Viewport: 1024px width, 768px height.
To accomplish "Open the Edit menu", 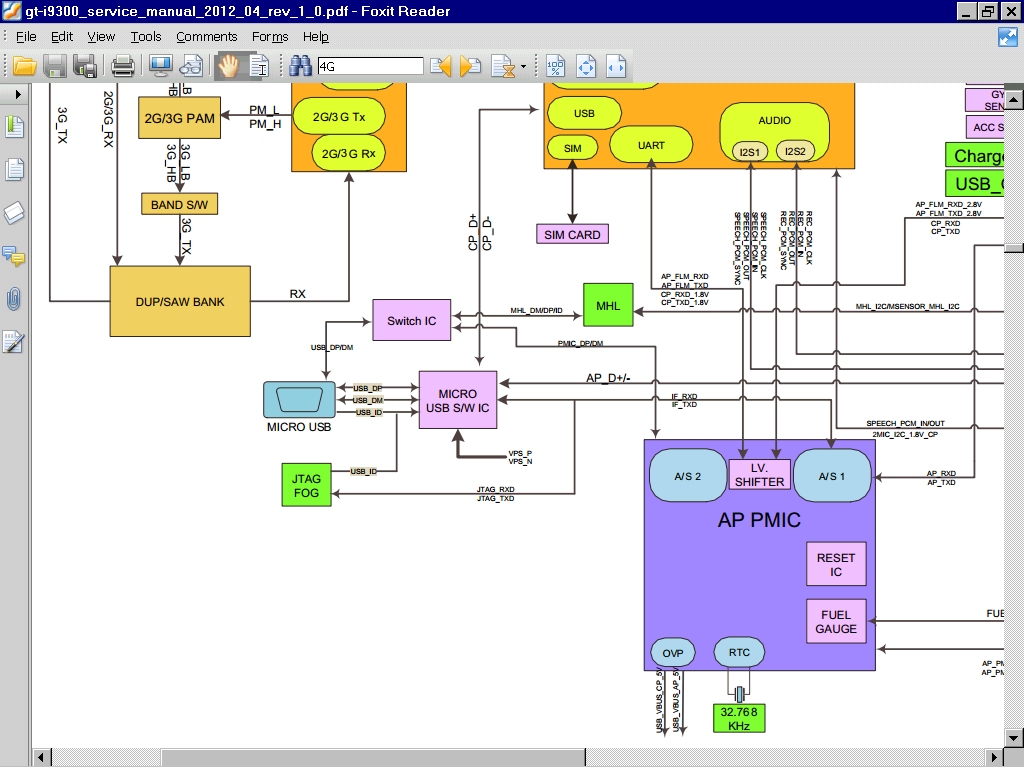I will tap(62, 37).
